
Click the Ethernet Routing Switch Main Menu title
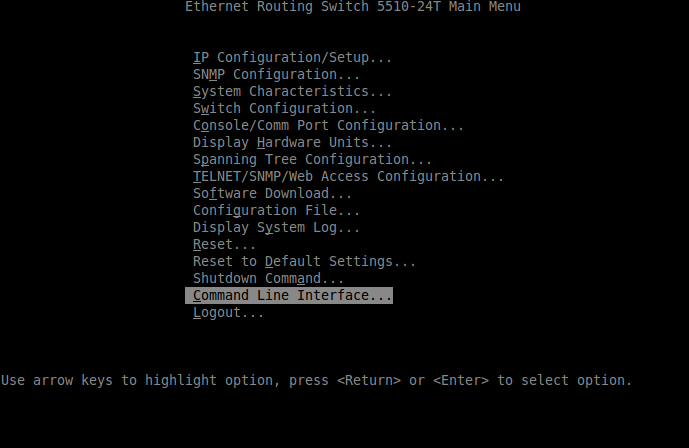coord(353,7)
